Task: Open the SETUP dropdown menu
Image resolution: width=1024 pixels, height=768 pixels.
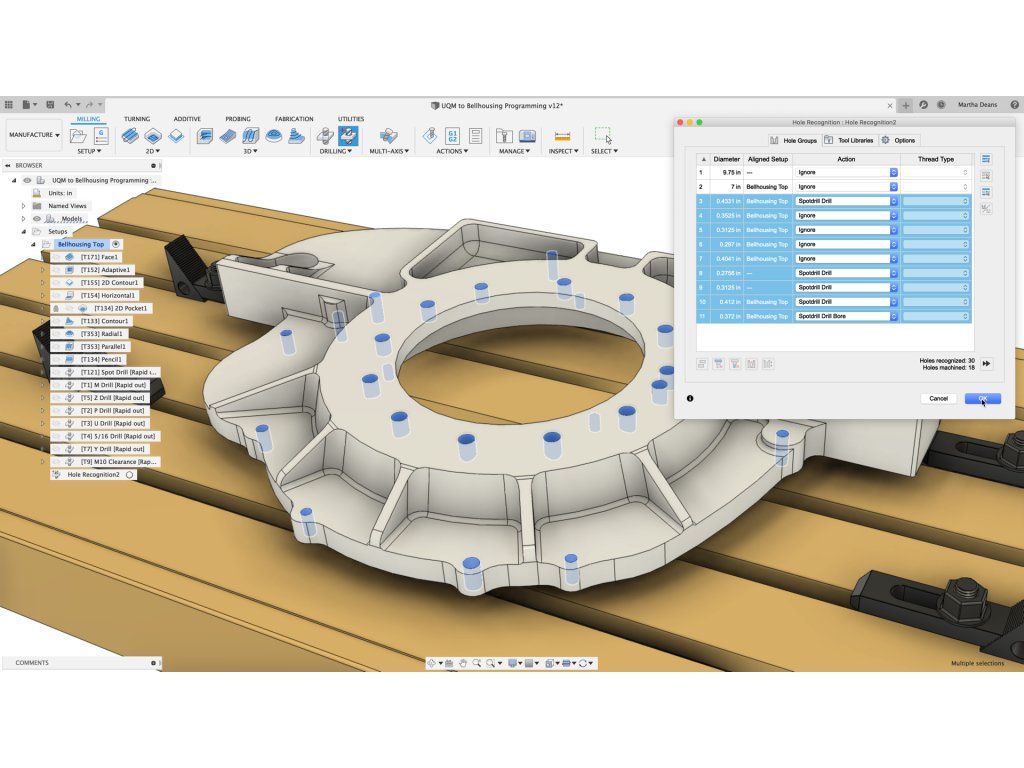Action: (x=89, y=152)
